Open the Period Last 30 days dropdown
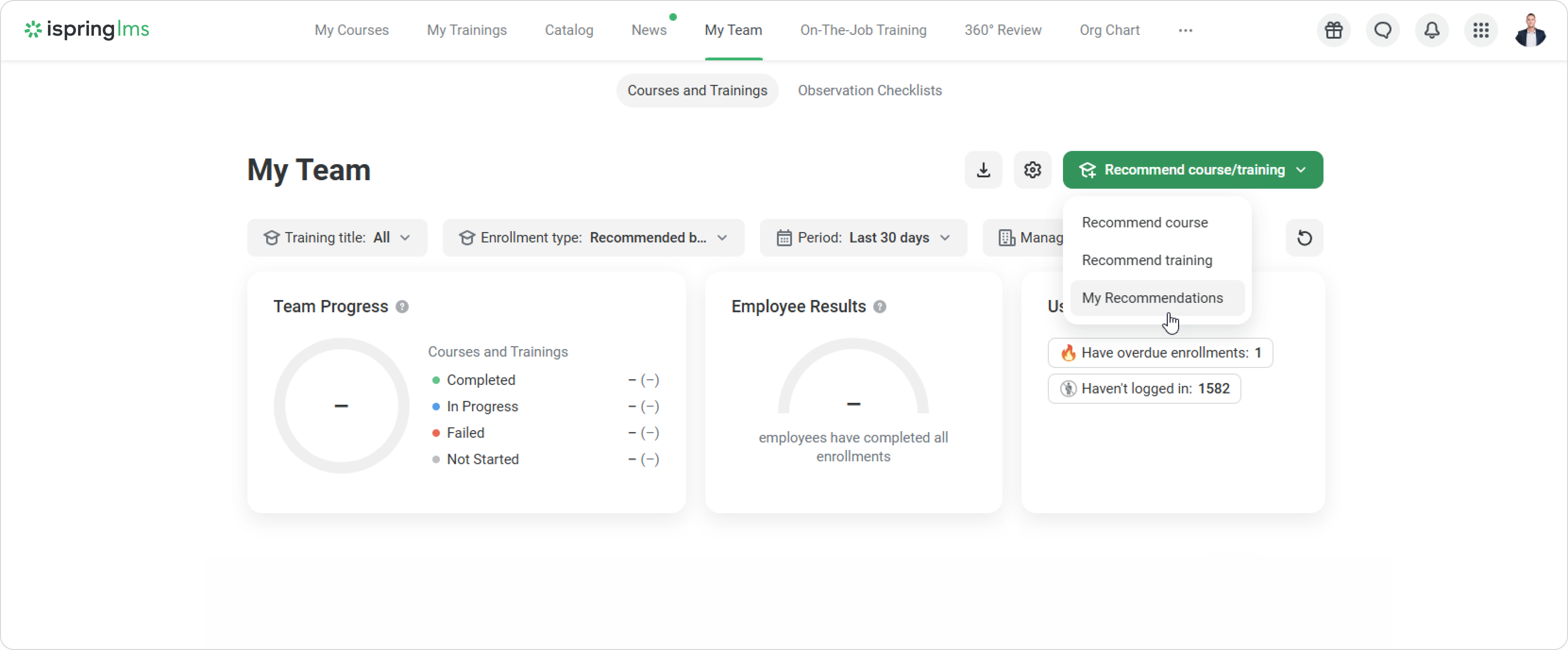Image resolution: width=1568 pixels, height=650 pixels. (x=863, y=238)
